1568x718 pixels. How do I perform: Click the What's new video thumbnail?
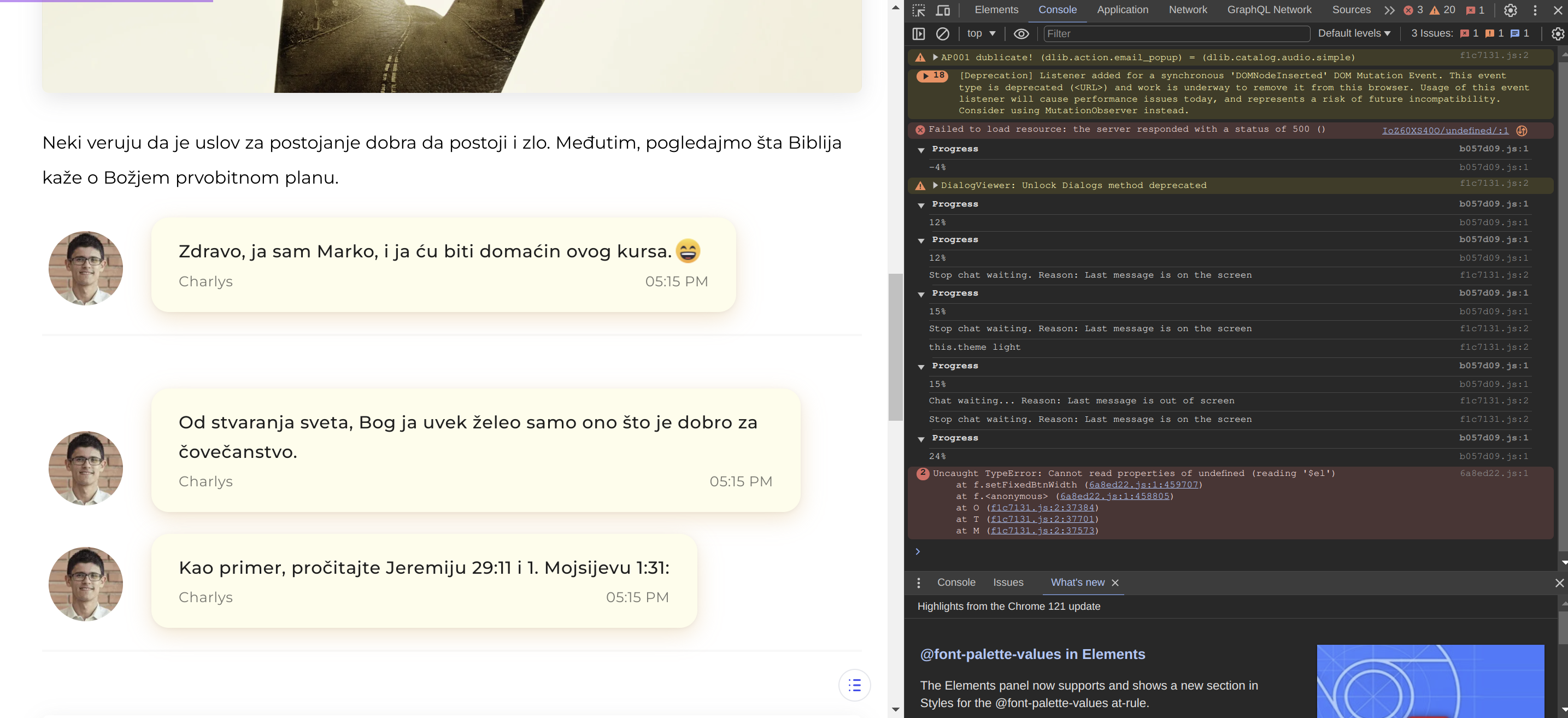(1430, 681)
